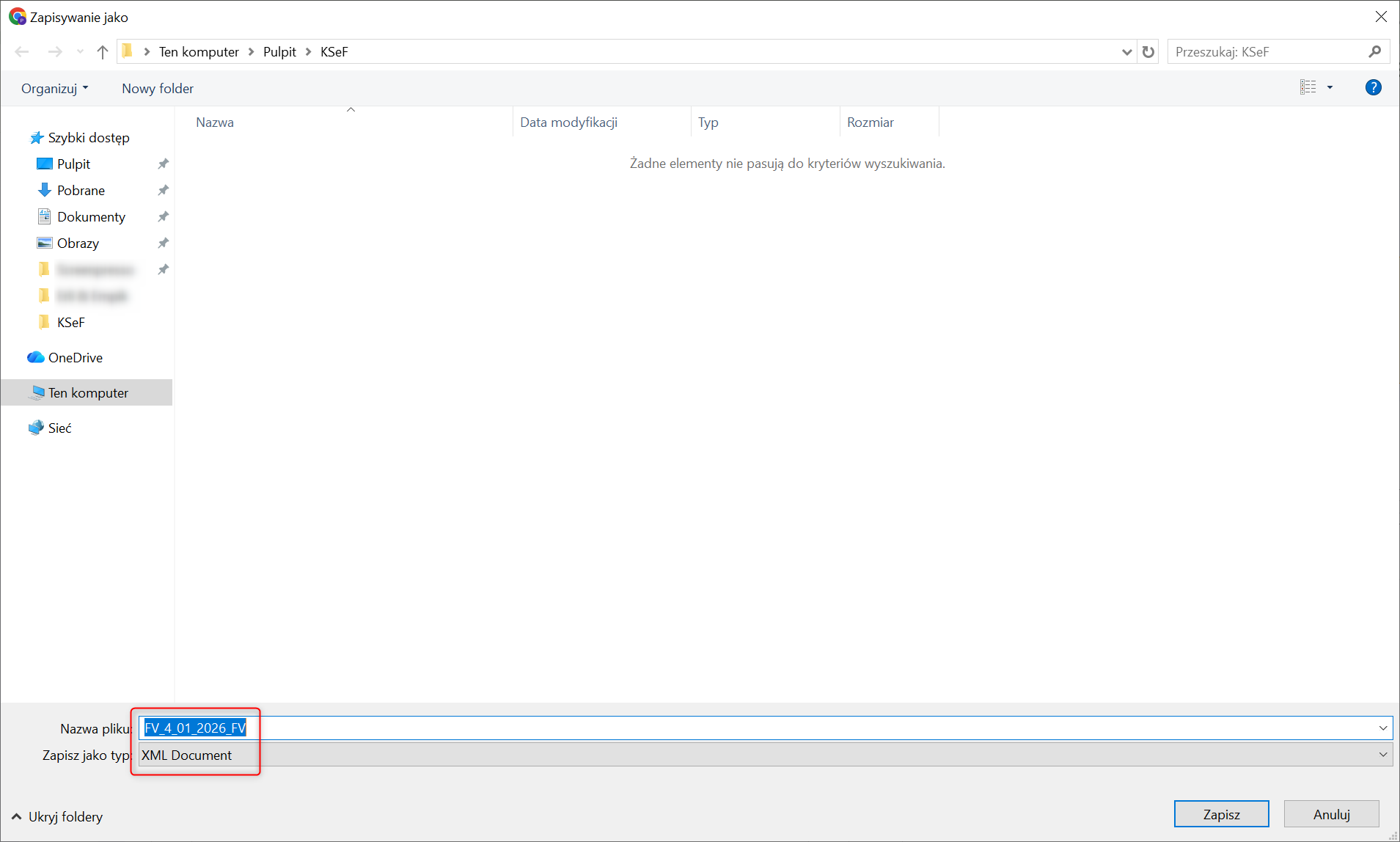The width and height of the screenshot is (1400, 842).
Task: Sort by Data modyfikacji column
Action: (568, 122)
